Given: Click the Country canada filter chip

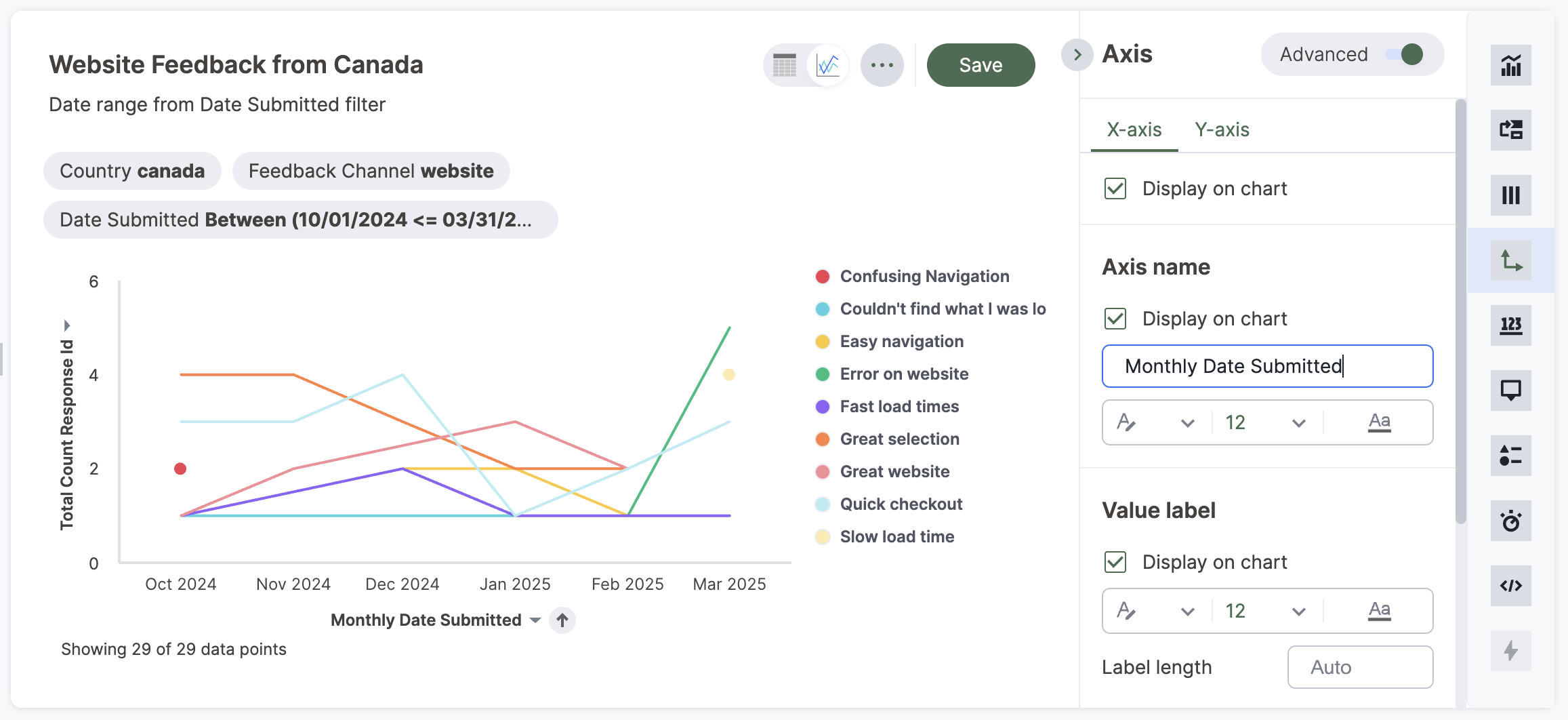Looking at the screenshot, I should [132, 171].
